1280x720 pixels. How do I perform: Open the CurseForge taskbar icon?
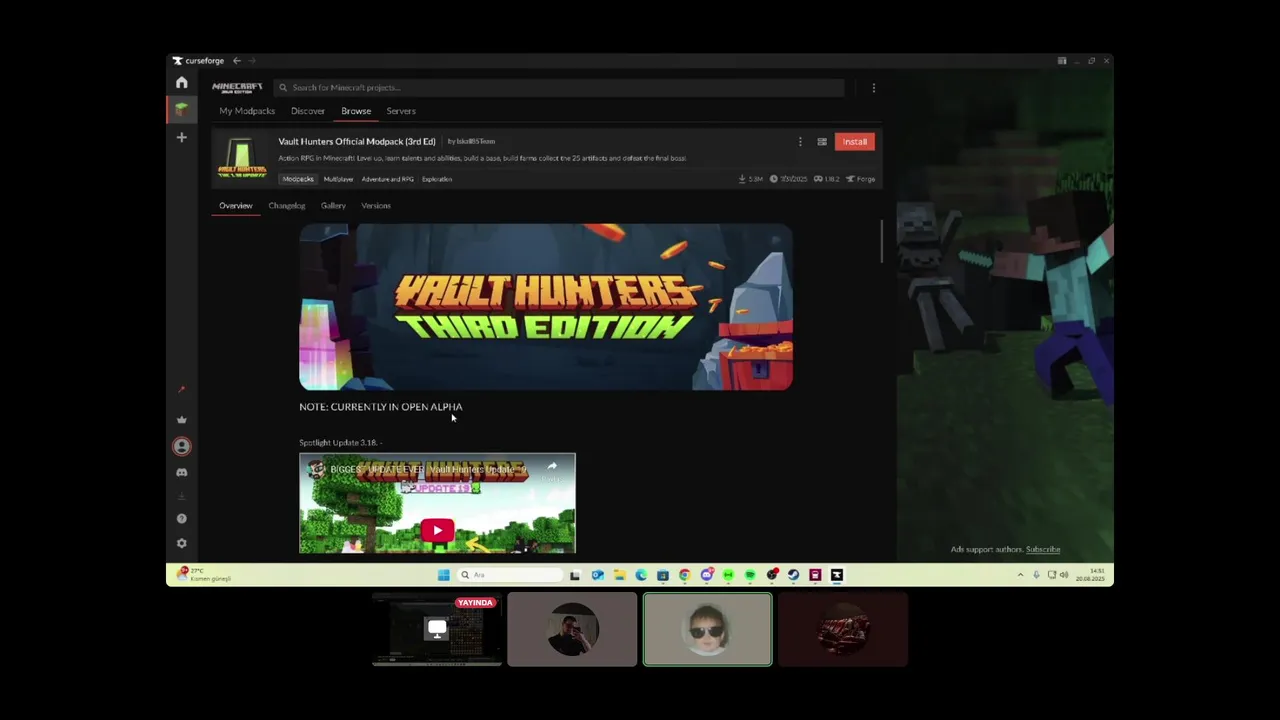tap(837, 575)
